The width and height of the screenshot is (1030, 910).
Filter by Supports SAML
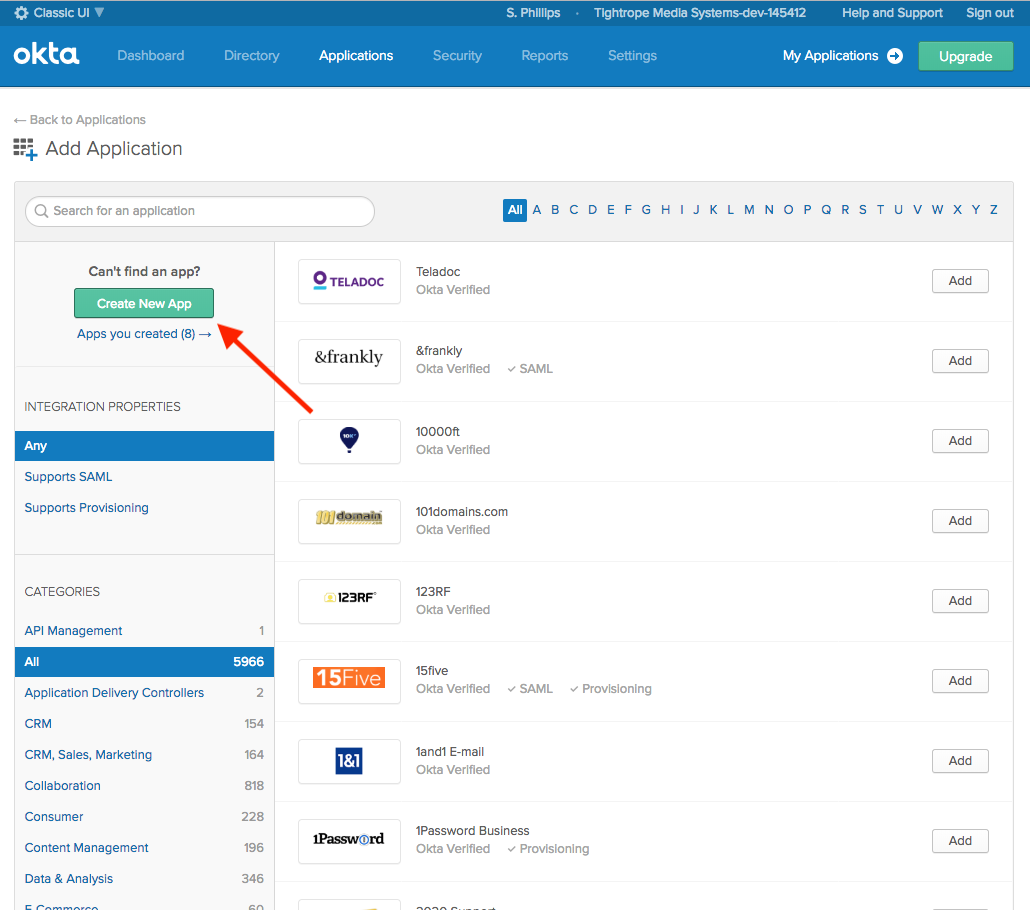tap(68, 477)
